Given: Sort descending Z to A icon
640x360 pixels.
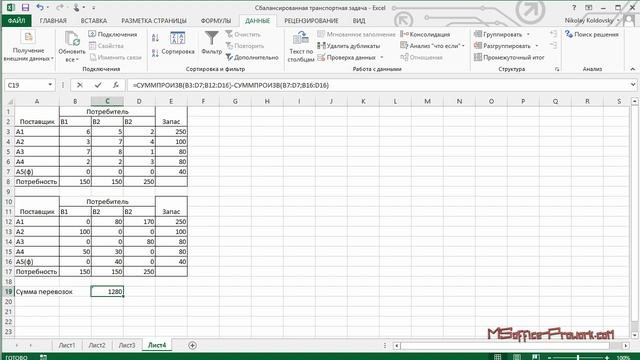Looking at the screenshot, I should (155, 53).
